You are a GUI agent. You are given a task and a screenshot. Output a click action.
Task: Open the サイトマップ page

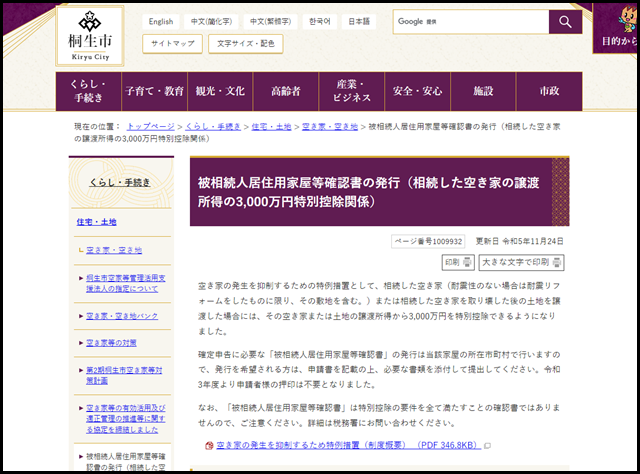tap(171, 44)
